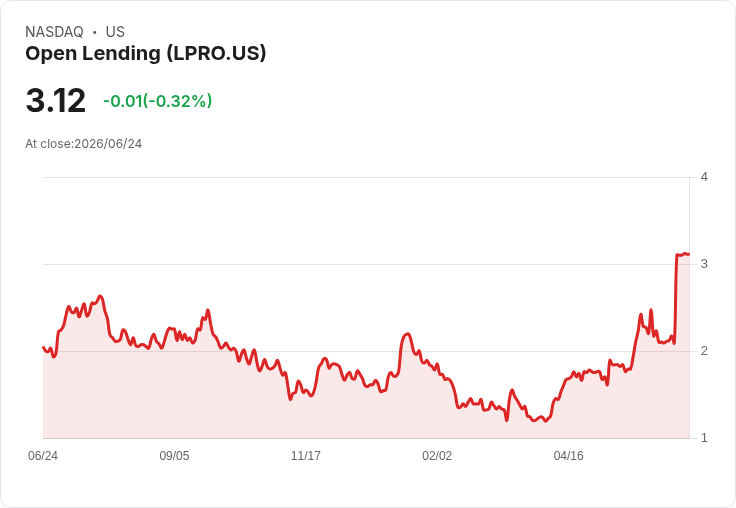736x508 pixels.
Task: Click the y-axis label 2
Action: (x=704, y=351)
